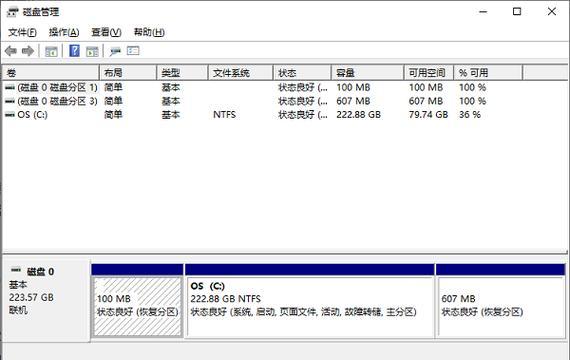Click the disk list view settings icon

133,51
